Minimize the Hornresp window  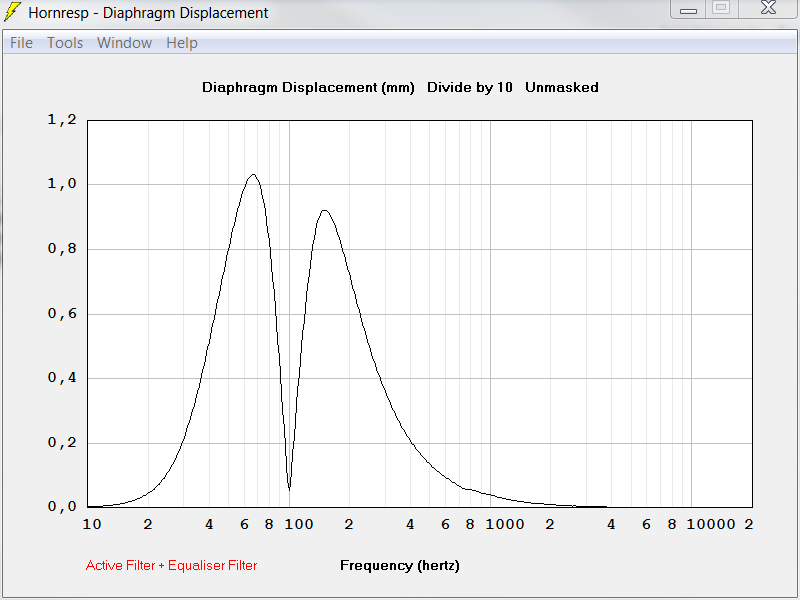point(688,9)
